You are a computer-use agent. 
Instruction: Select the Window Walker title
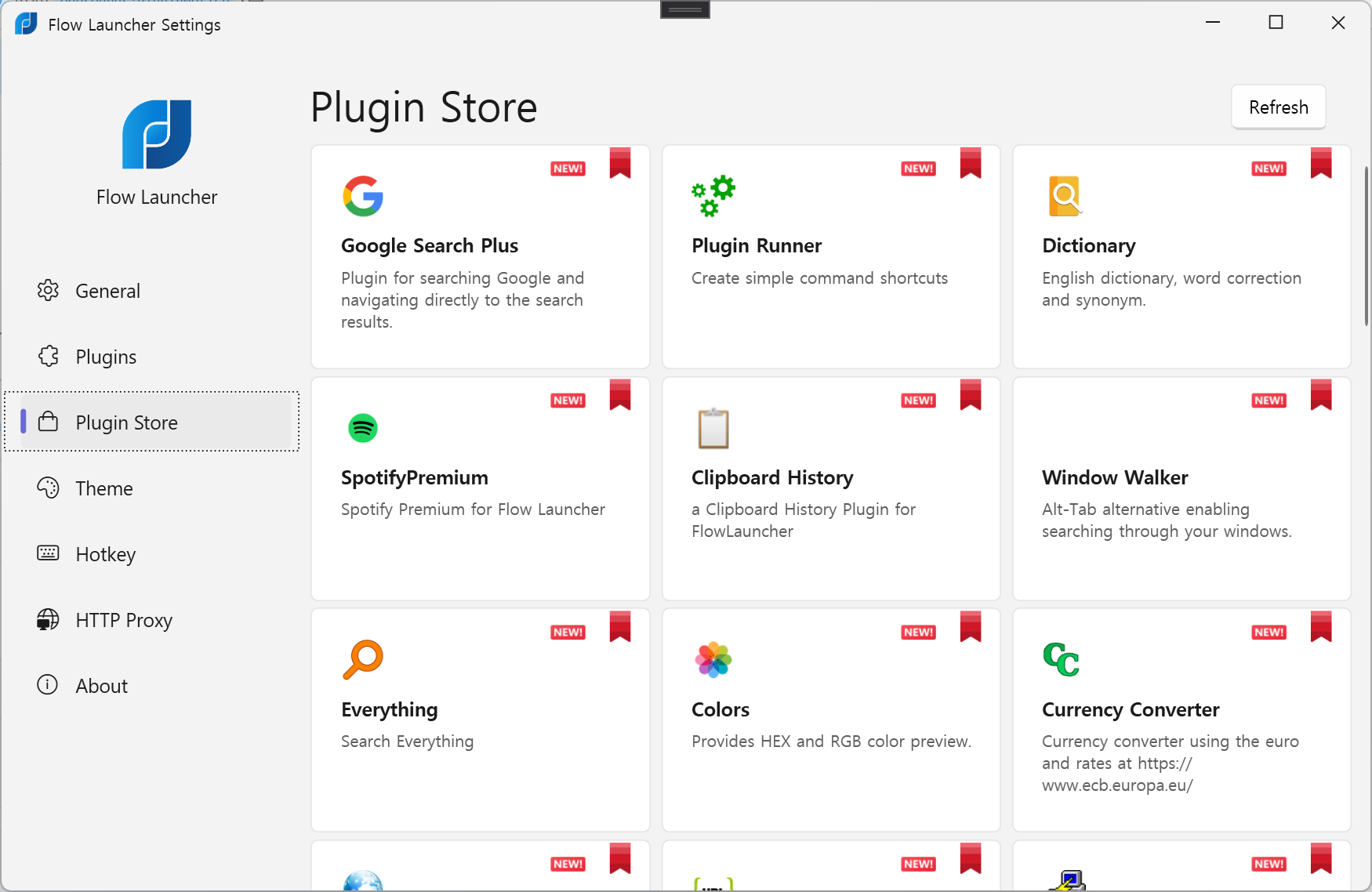(1115, 477)
